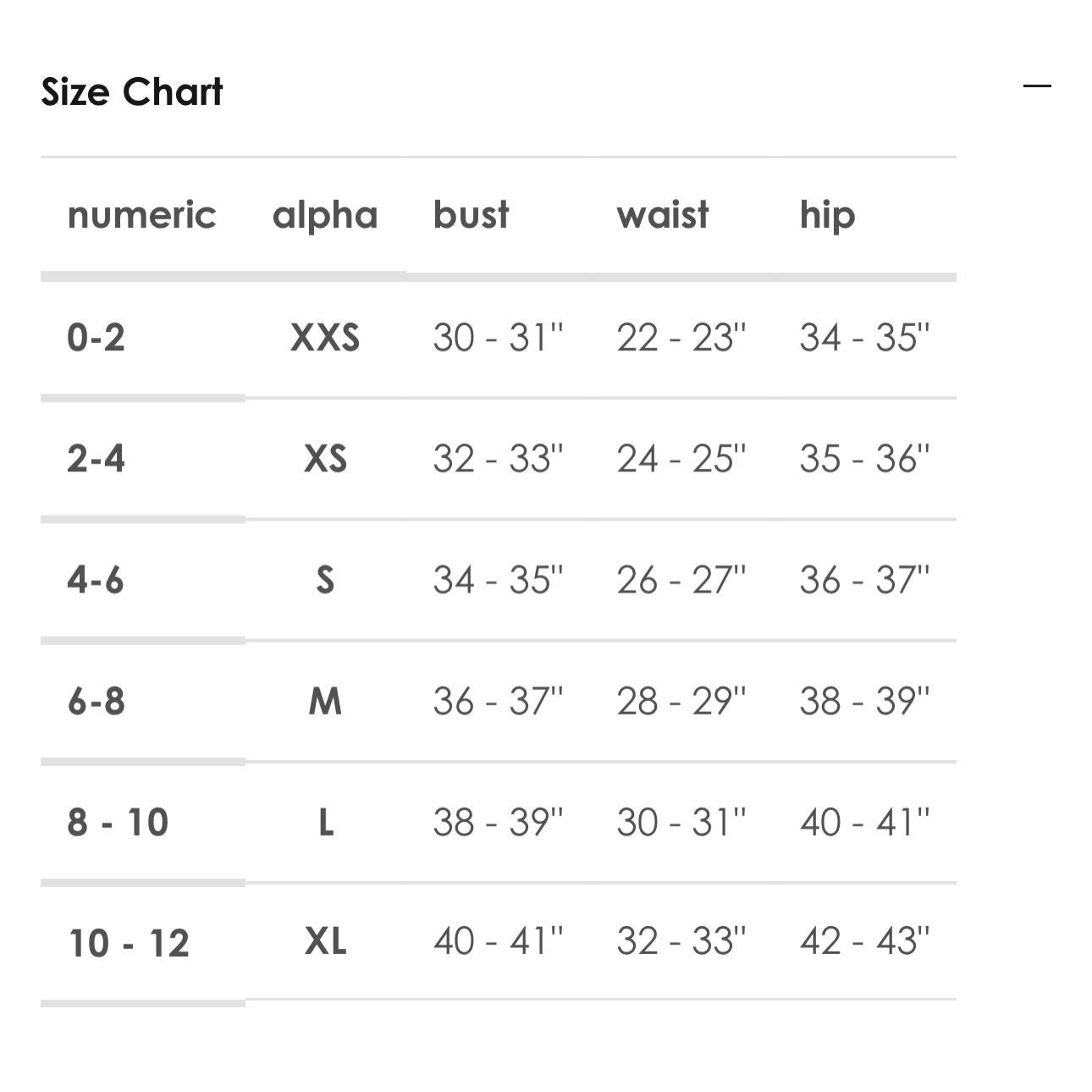This screenshot has width=1092, height=1092.
Task: Click the hip column header
Action: (x=827, y=217)
